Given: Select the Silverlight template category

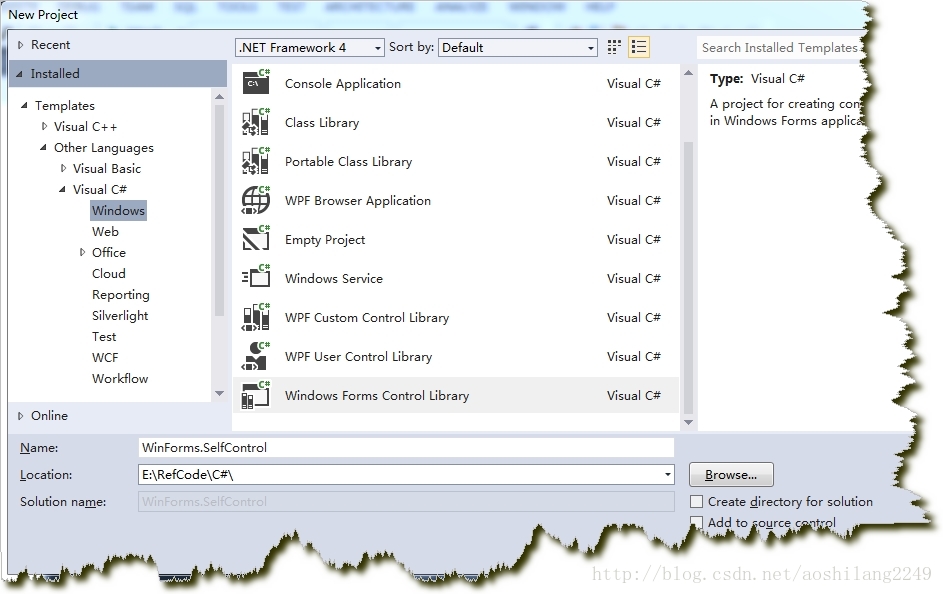Looking at the screenshot, I should coord(120,316).
